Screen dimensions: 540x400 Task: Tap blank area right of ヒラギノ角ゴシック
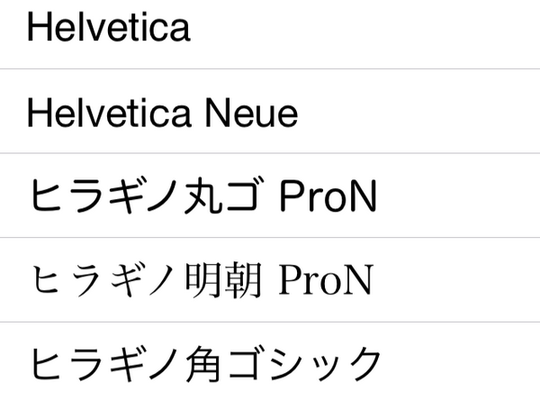pos(461,361)
